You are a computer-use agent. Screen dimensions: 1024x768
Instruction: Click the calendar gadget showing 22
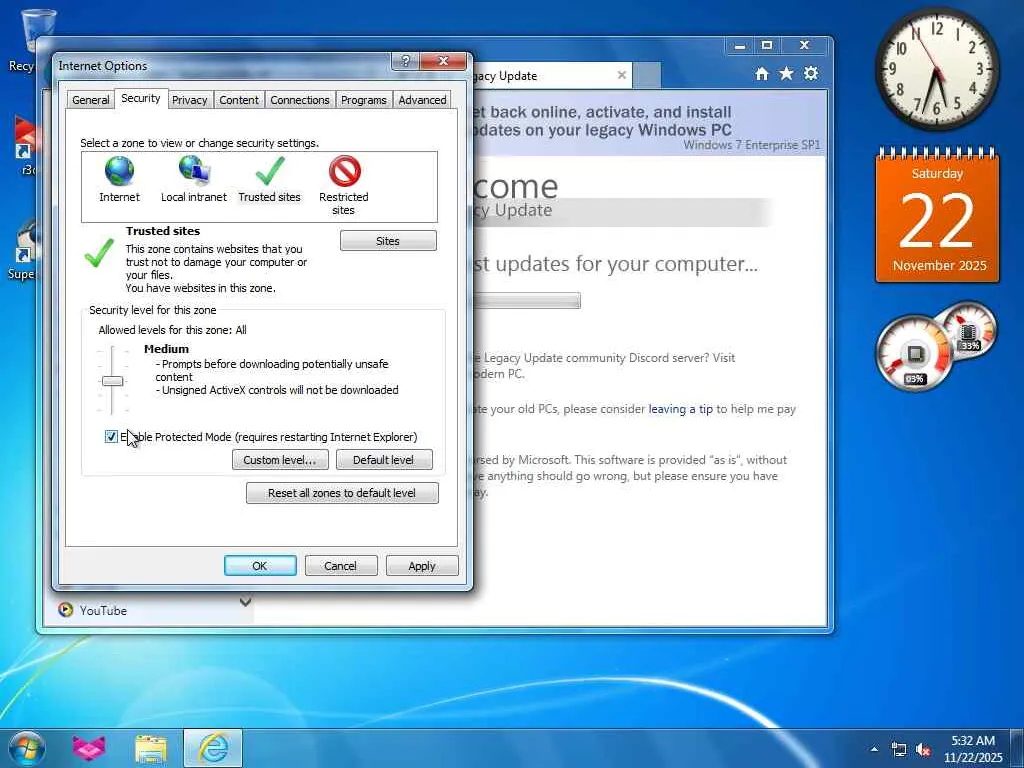937,216
